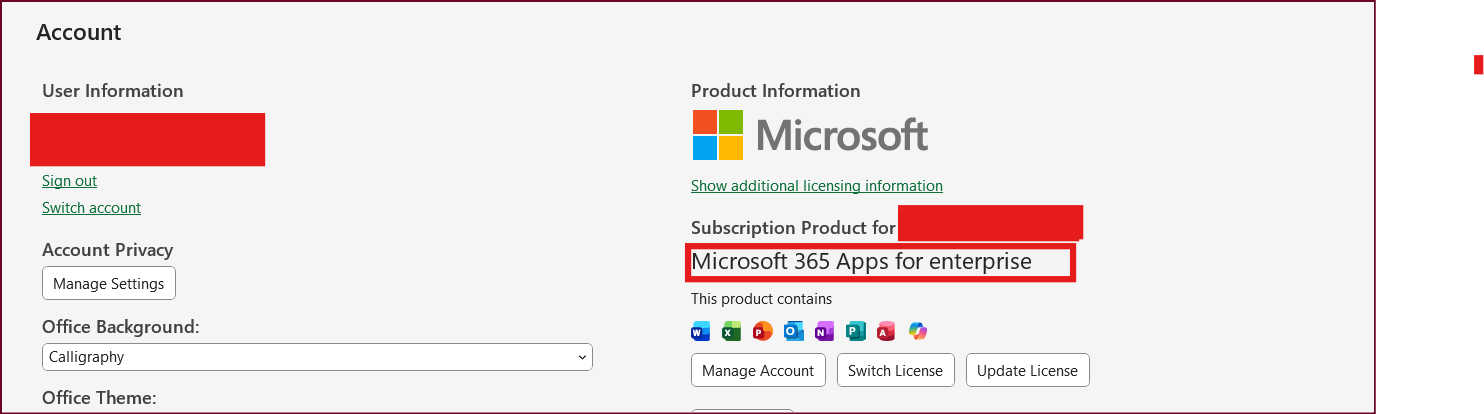Click the Office Background label

(121, 327)
